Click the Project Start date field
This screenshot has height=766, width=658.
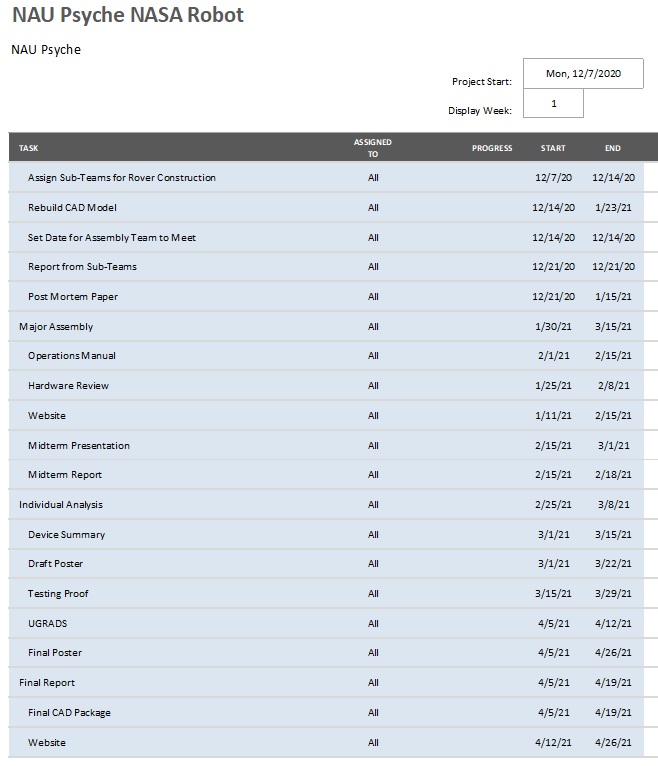click(583, 73)
